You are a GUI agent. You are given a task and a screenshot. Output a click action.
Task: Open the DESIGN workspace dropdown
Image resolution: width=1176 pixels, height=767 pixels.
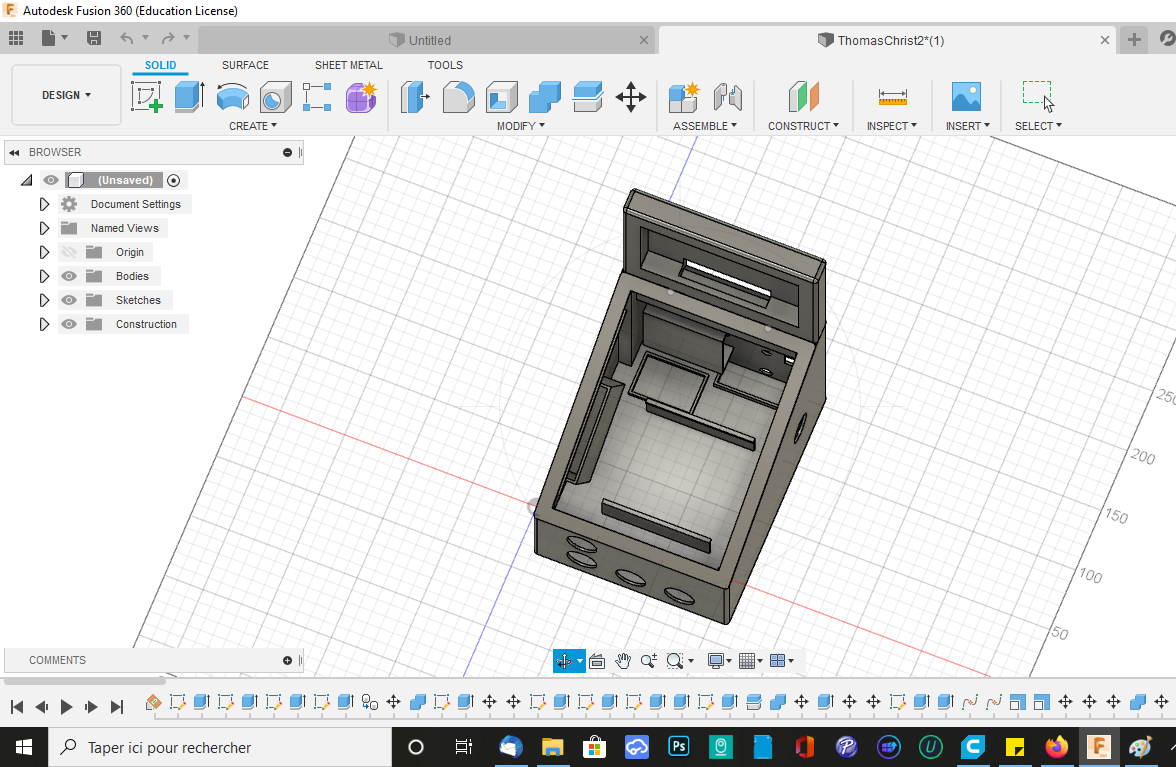click(x=66, y=95)
